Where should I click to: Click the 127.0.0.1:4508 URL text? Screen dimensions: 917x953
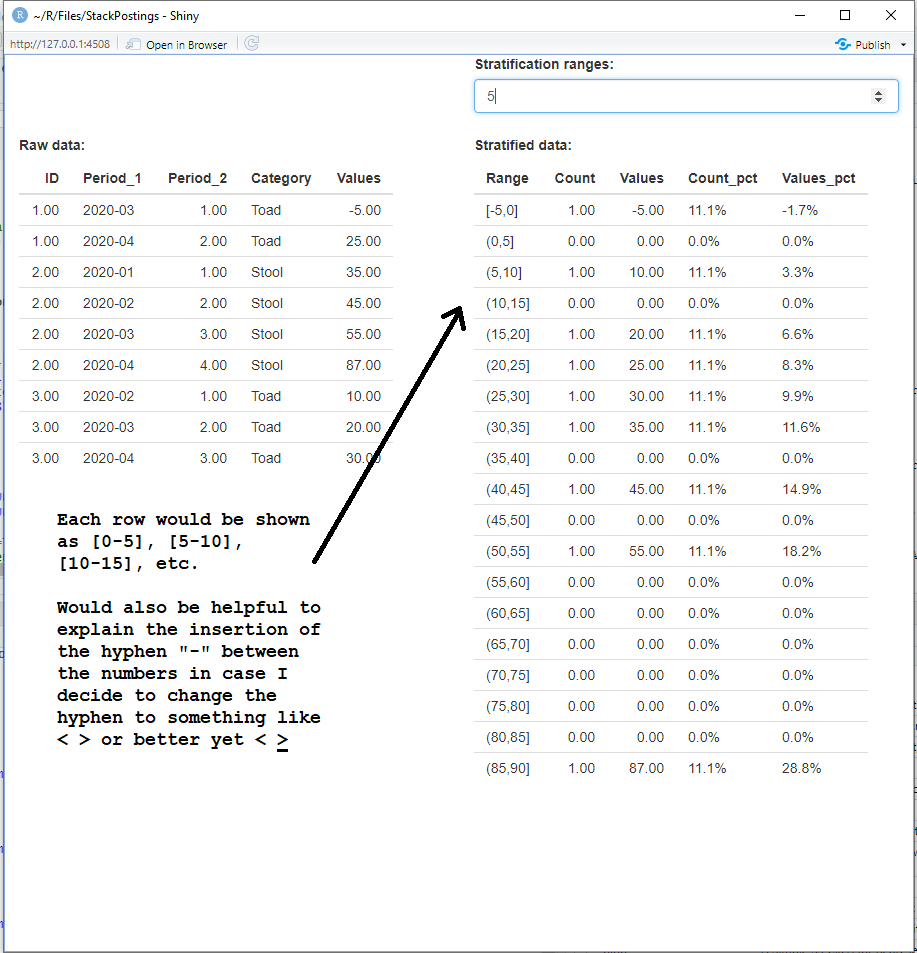point(60,44)
